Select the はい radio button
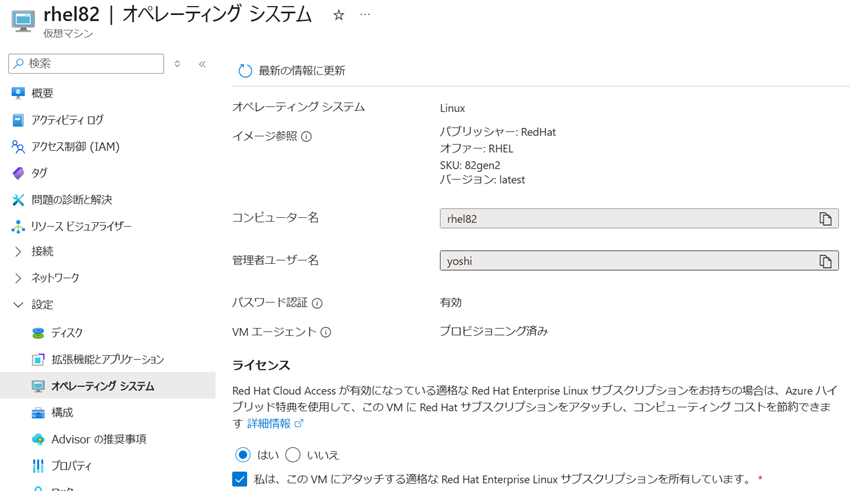The image size is (850, 491). pos(243,454)
